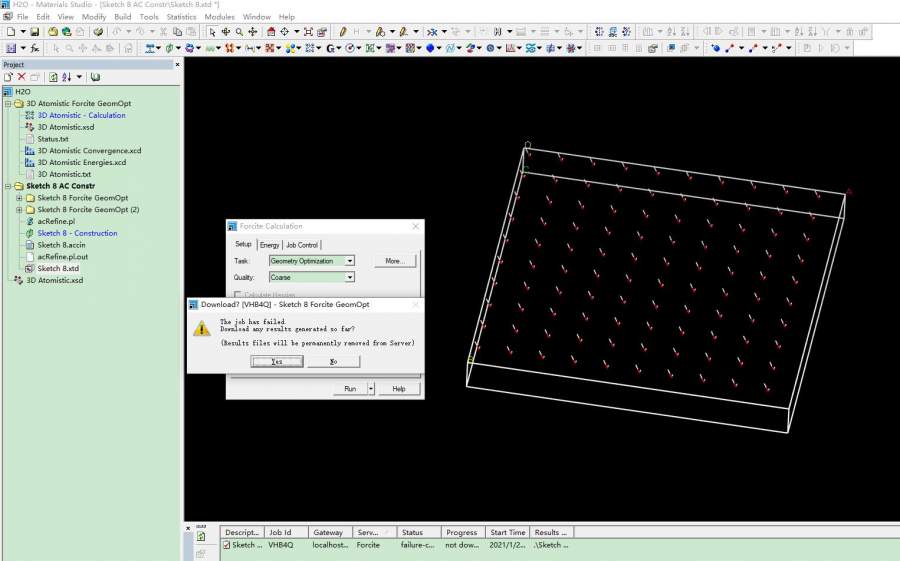Open the Quality dropdown showing Coarse
The image size is (900, 561).
(x=349, y=277)
